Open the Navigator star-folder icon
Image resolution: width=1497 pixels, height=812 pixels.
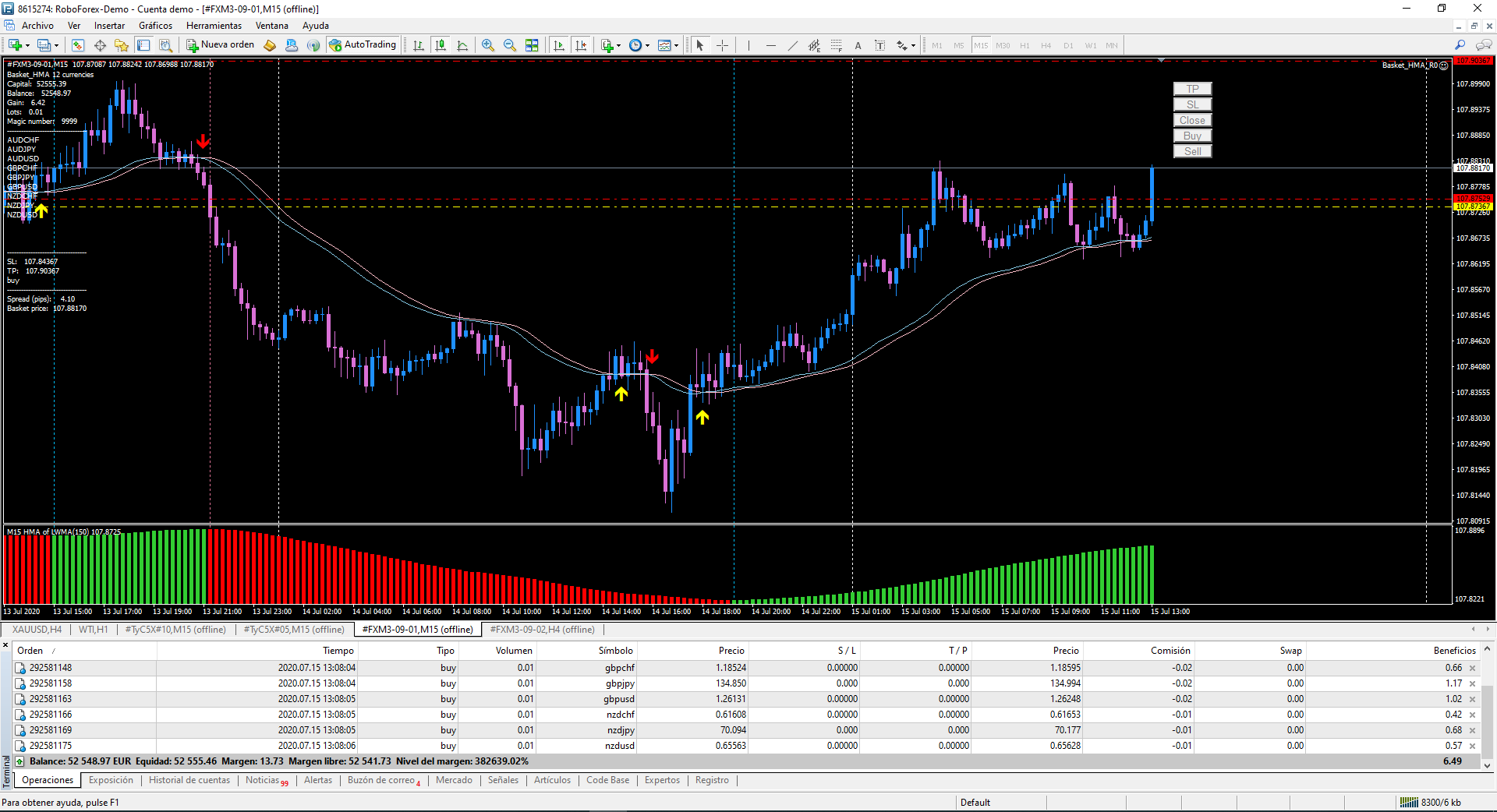pyautogui.click(x=122, y=45)
